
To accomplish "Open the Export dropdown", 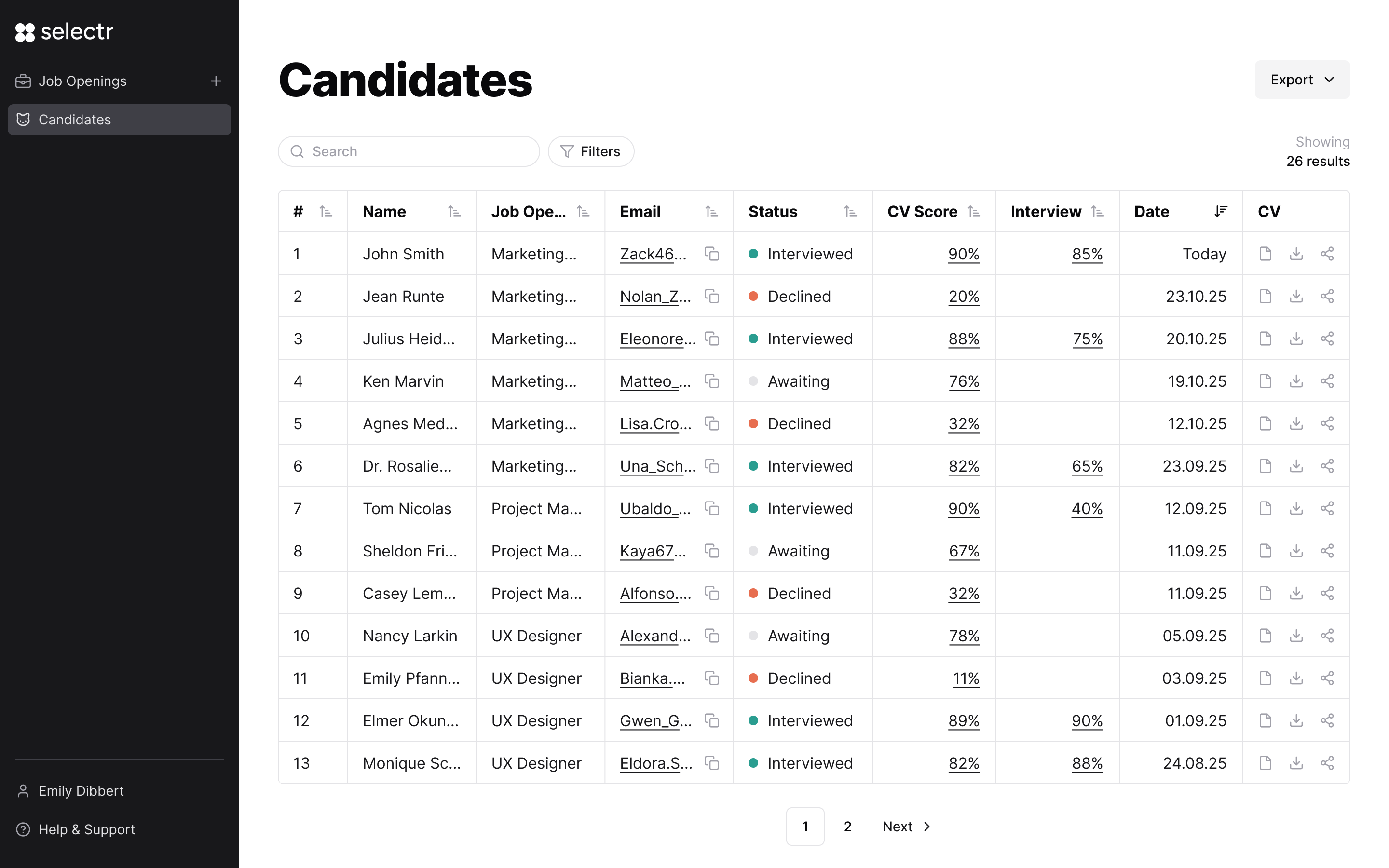I will tap(1302, 80).
